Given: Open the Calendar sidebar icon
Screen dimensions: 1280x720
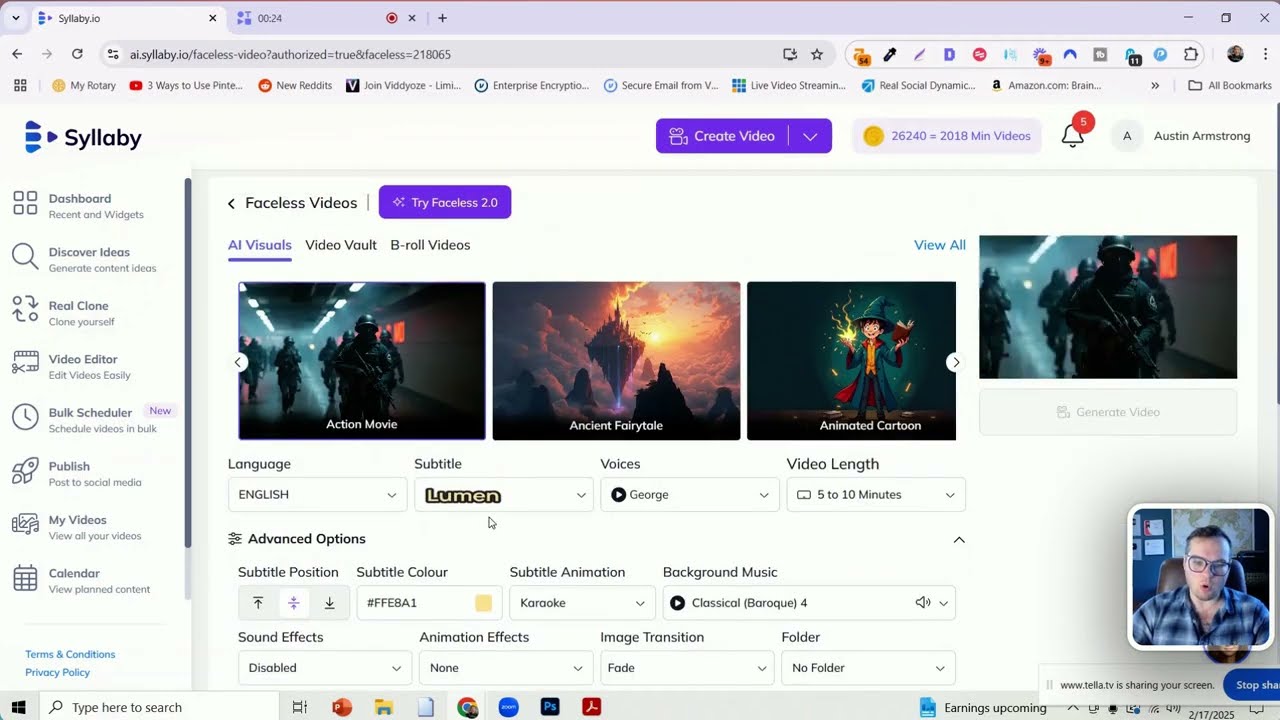Looking at the screenshot, I should [25, 579].
